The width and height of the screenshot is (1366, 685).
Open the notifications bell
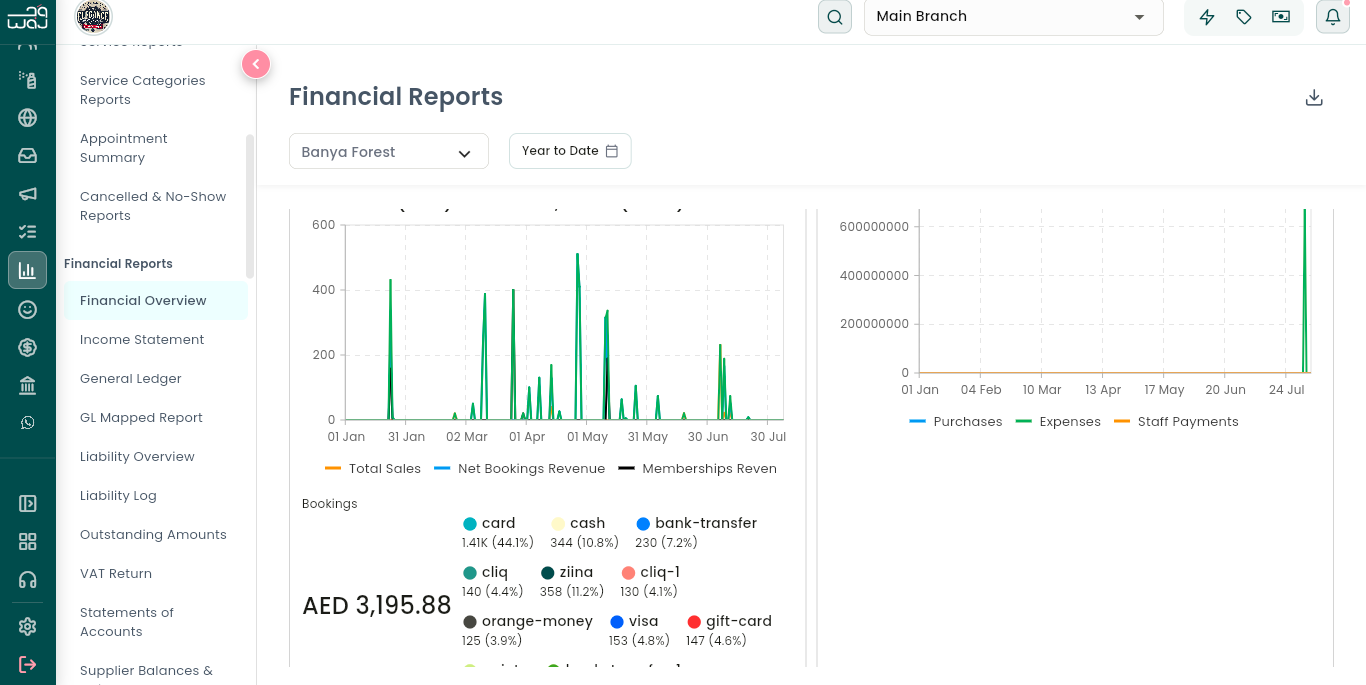(1333, 17)
